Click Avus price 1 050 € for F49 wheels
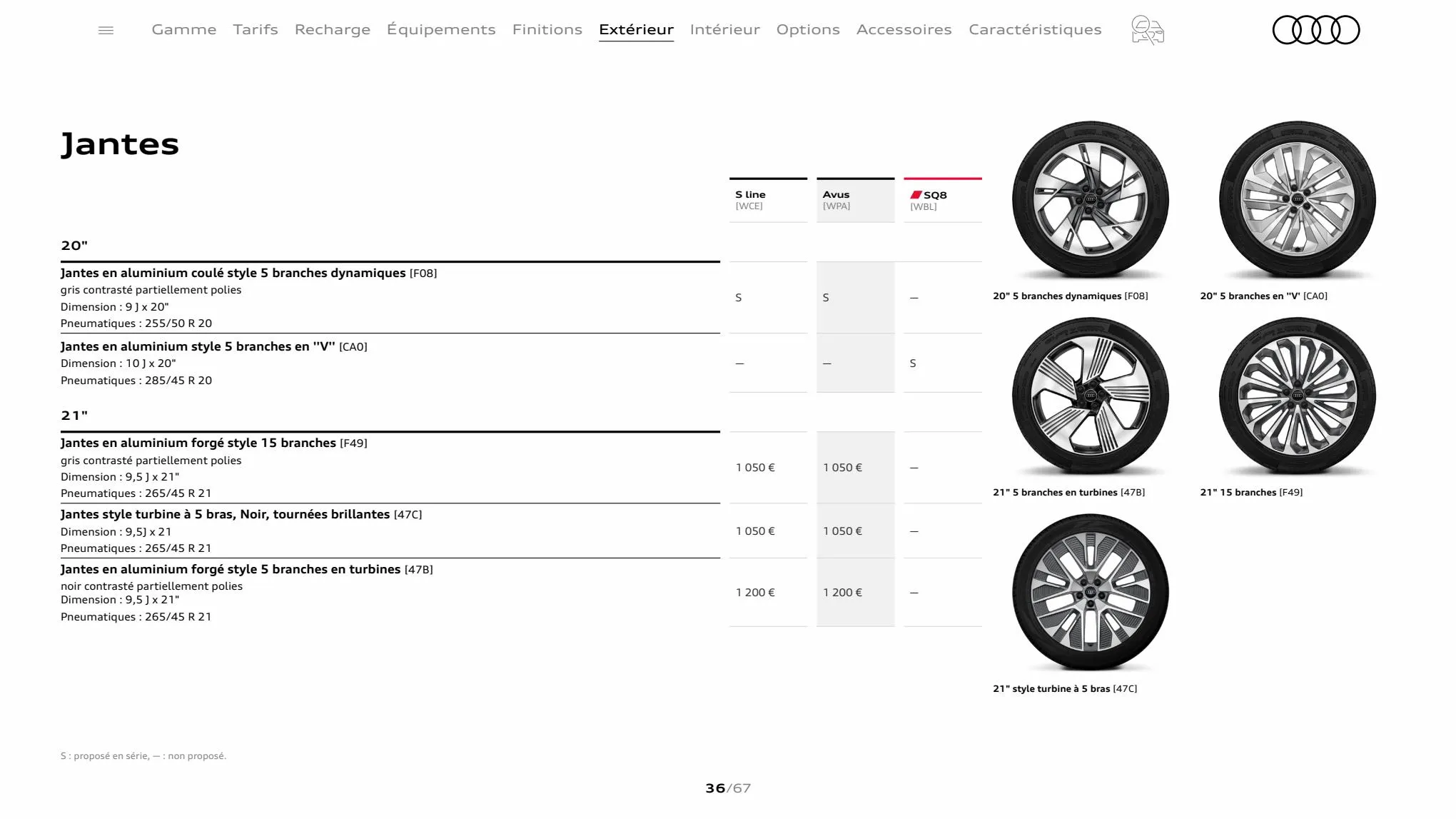 click(842, 468)
